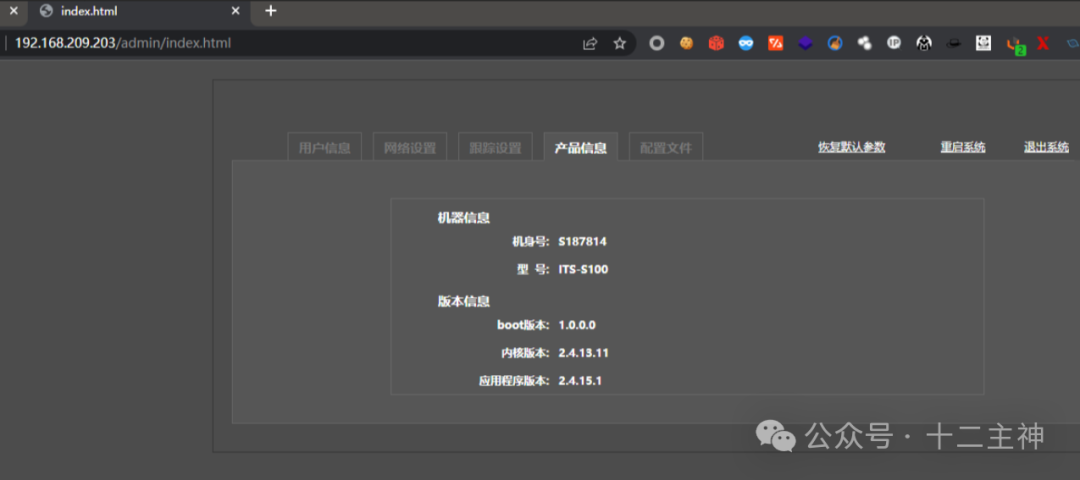Image resolution: width=1080 pixels, height=480 pixels.
Task: Click the black-white hooded figure extension
Action: click(x=924, y=43)
